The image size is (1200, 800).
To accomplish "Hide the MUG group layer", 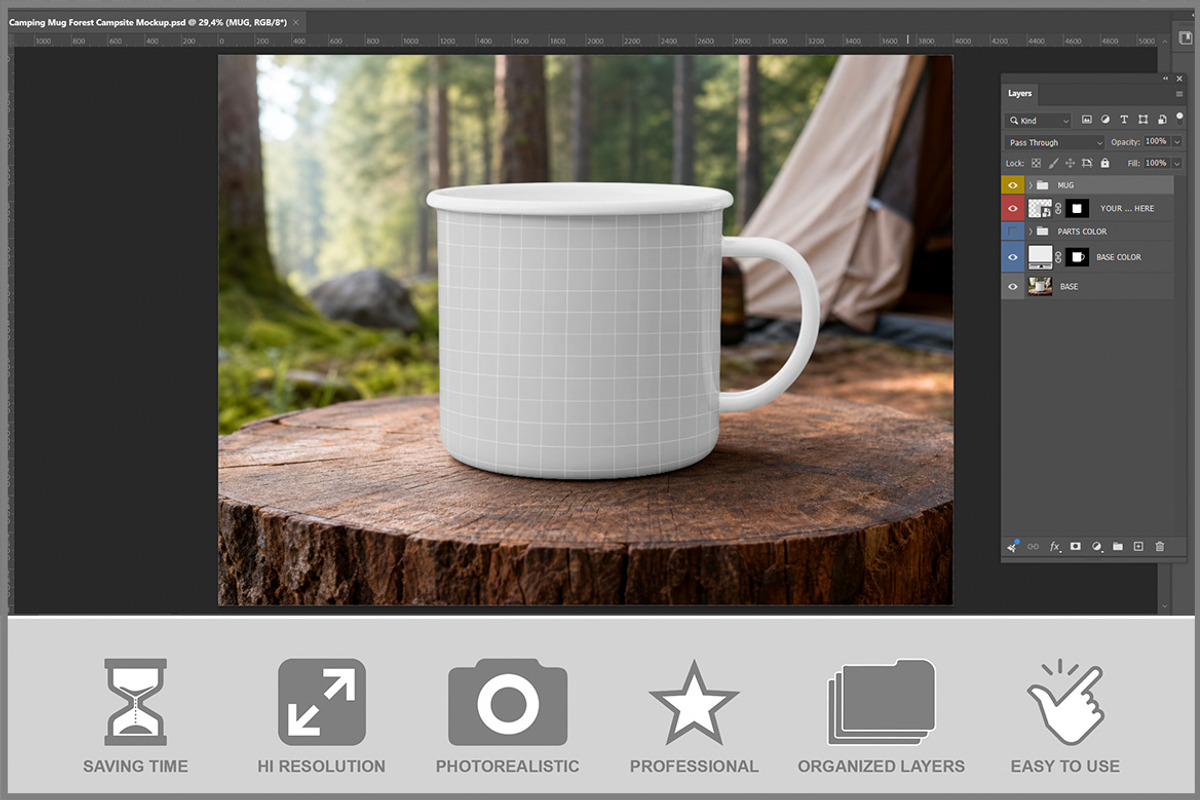I will click(1013, 185).
